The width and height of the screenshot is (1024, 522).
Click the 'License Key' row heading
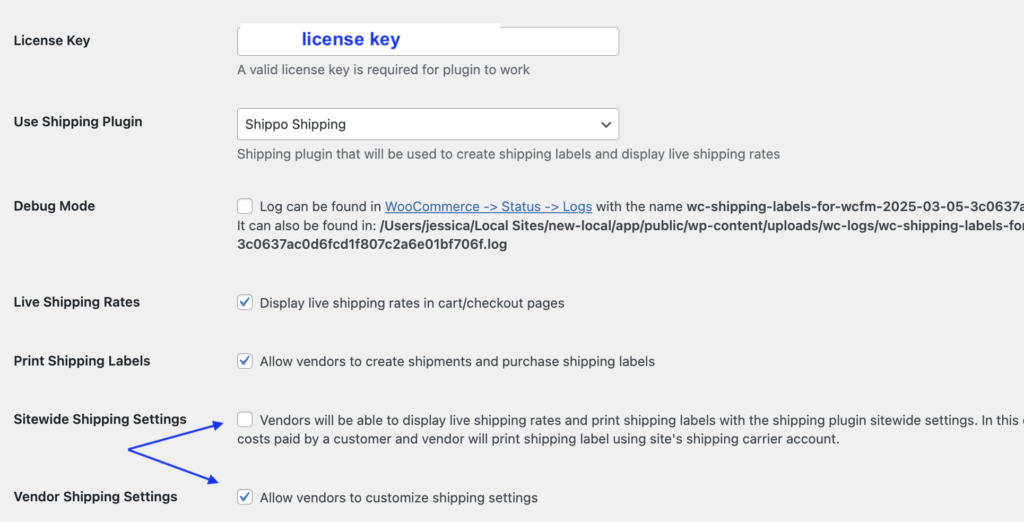pyautogui.click(x=51, y=41)
